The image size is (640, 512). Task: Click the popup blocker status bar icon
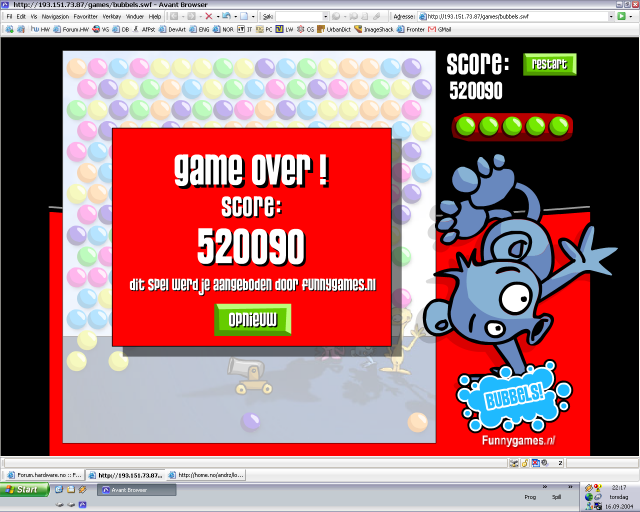(x=535, y=463)
